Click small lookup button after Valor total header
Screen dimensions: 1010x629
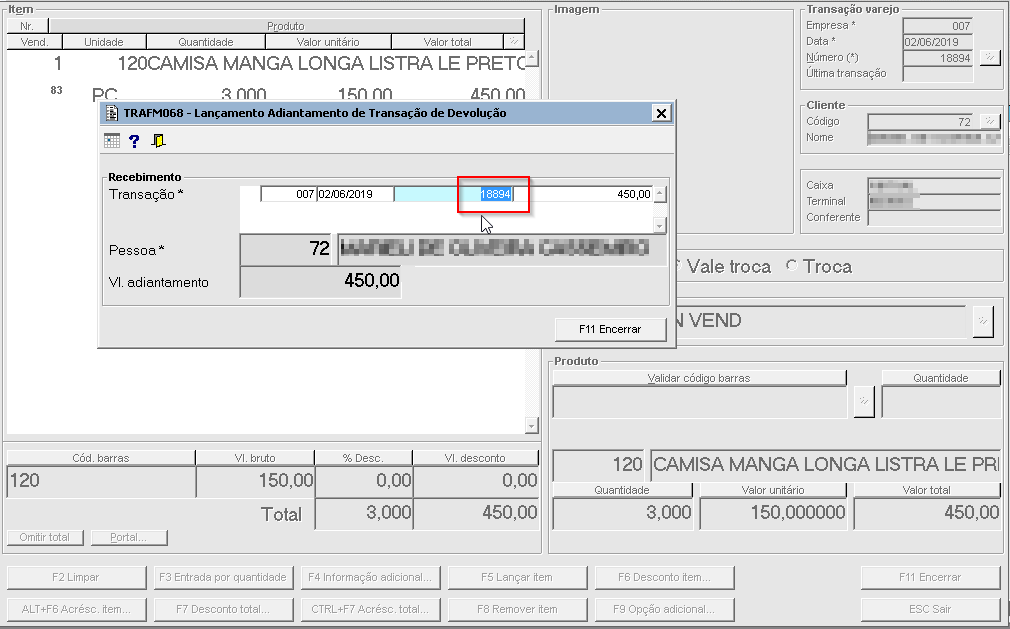coord(513,41)
